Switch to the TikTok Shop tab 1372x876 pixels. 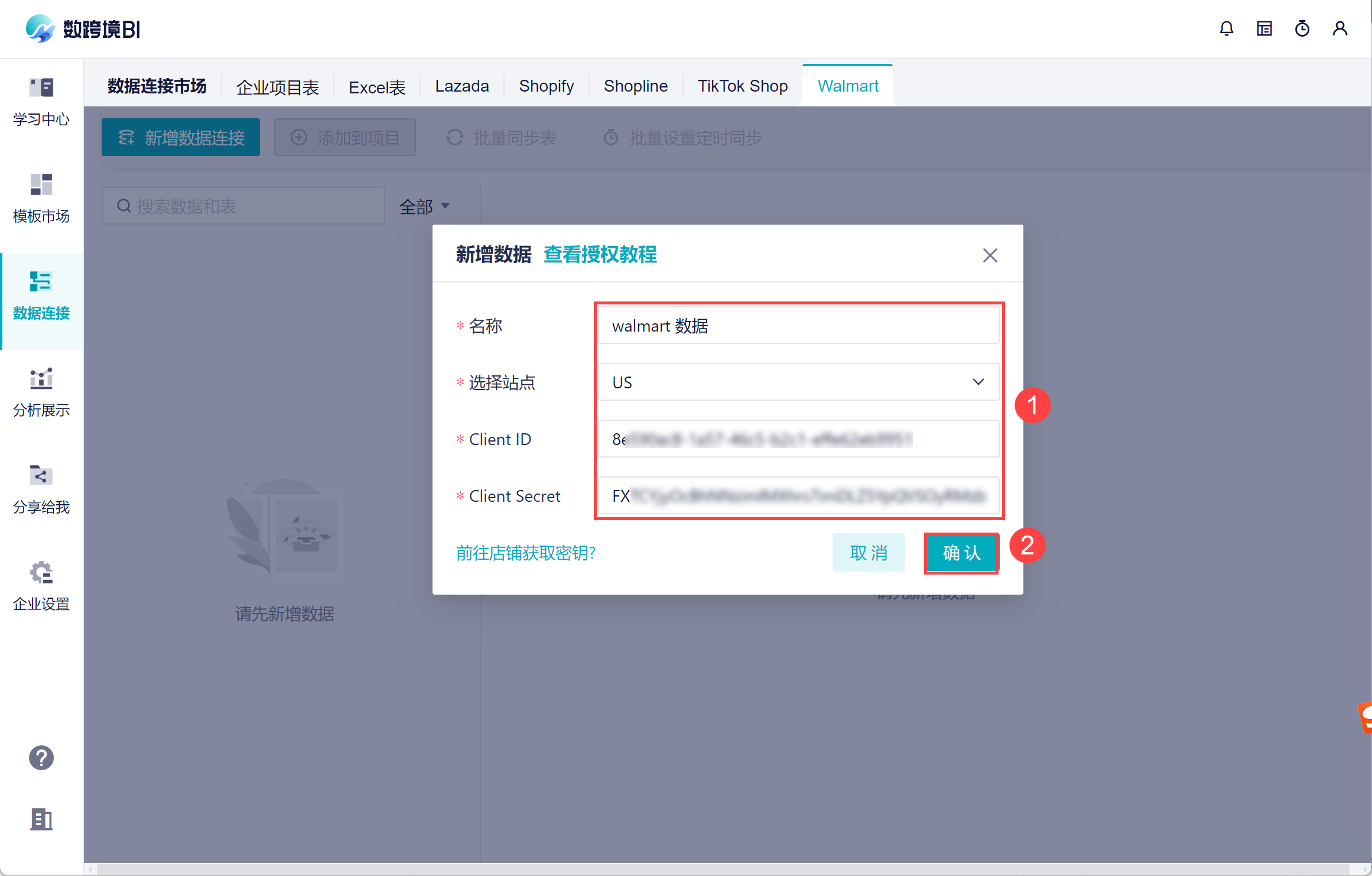(742, 86)
